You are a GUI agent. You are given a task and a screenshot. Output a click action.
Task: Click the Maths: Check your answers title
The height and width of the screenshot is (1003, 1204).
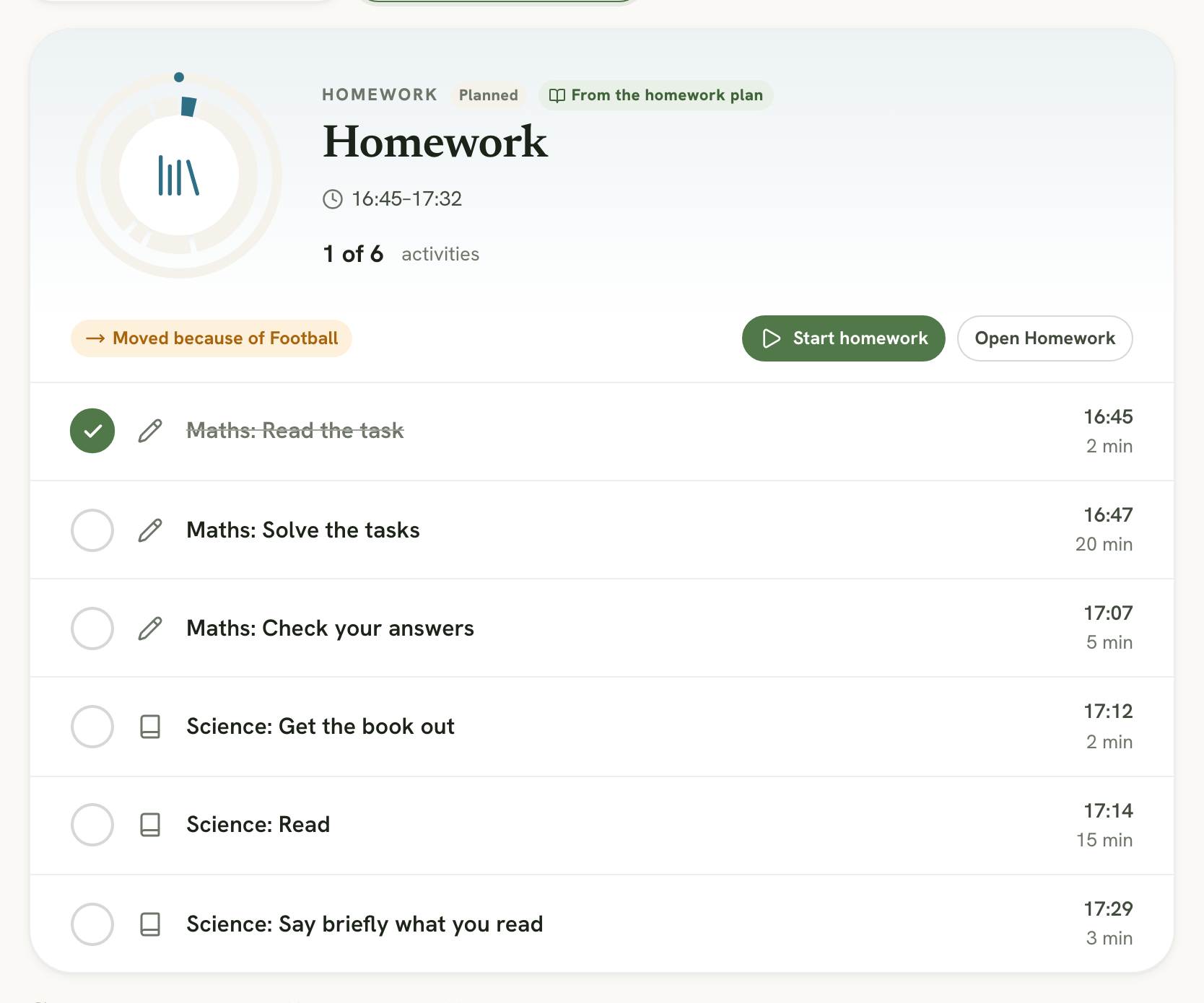[331, 628]
